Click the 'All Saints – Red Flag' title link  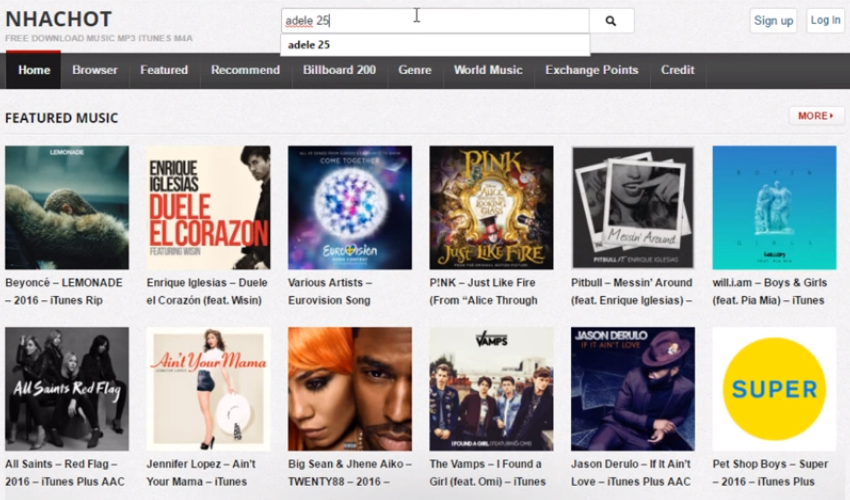click(x=65, y=472)
